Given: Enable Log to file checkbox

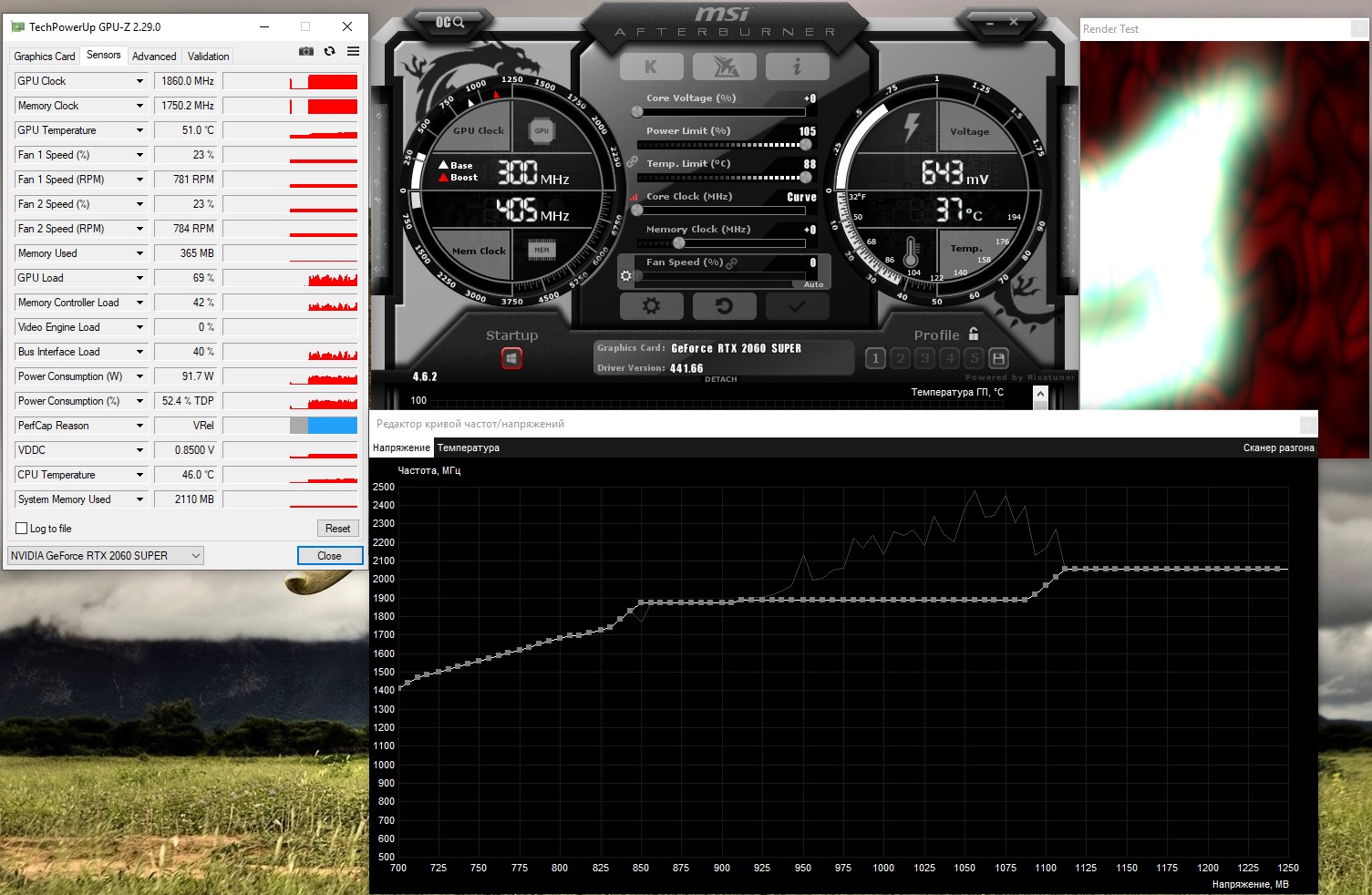Looking at the screenshot, I should [22, 529].
